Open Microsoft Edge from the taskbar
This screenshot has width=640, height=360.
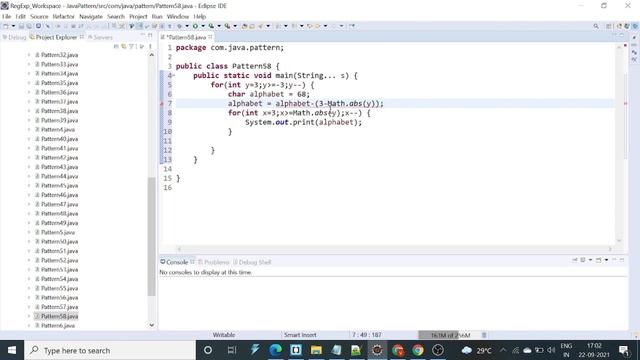click(x=276, y=350)
